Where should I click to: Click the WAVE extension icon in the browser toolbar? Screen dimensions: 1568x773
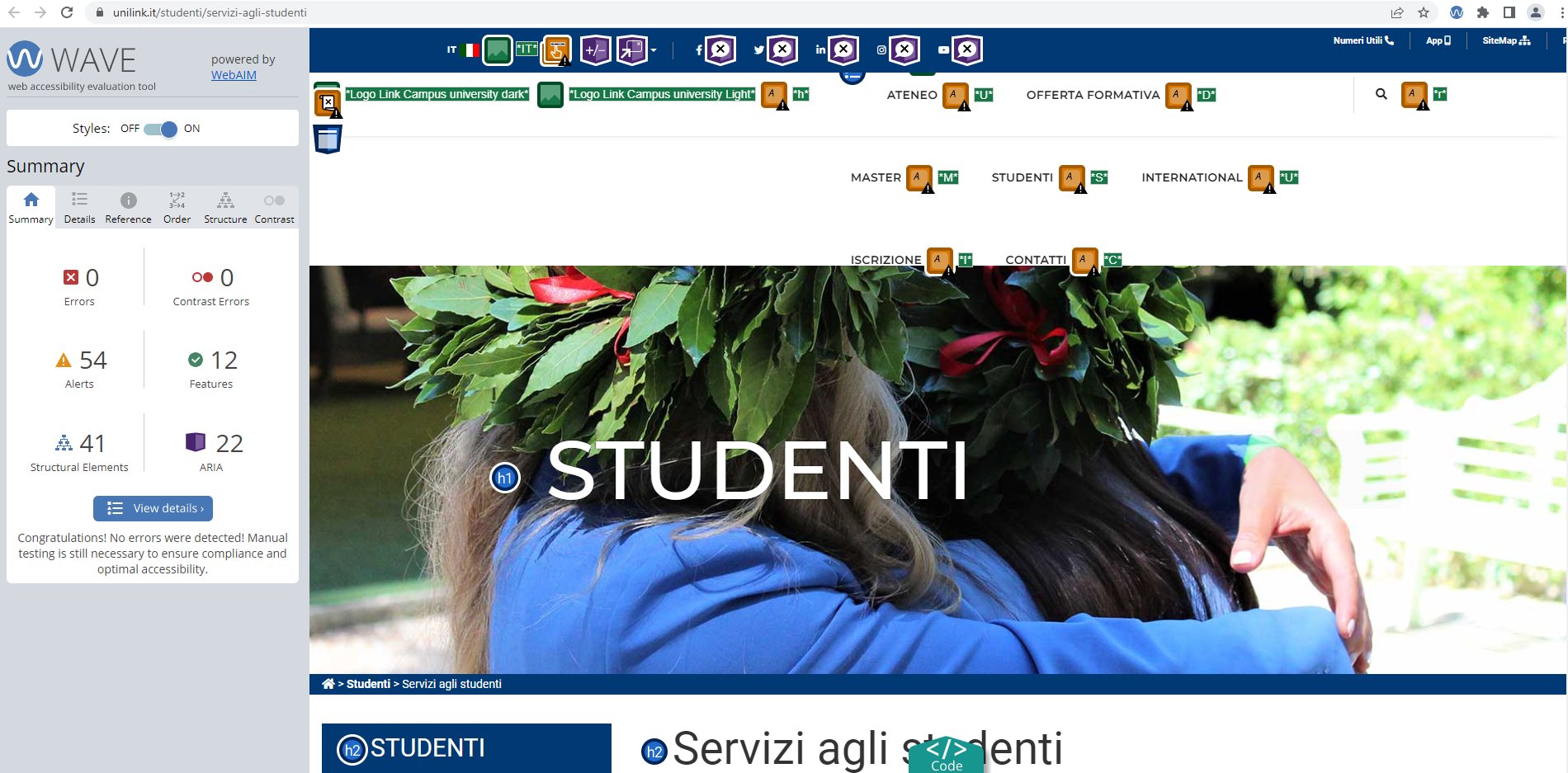pyautogui.click(x=1457, y=12)
